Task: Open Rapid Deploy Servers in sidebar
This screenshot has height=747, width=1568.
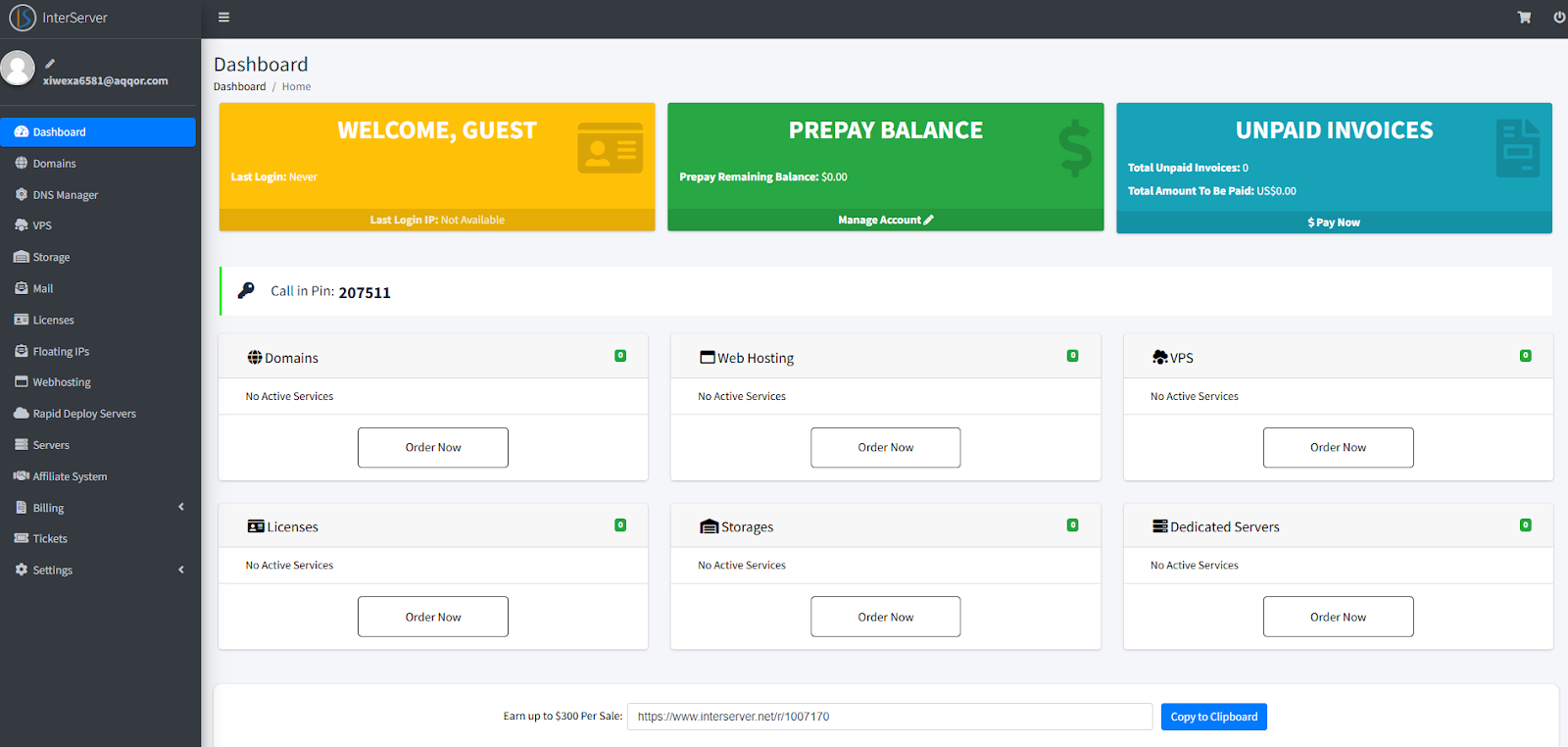Action: pyautogui.click(x=98, y=414)
